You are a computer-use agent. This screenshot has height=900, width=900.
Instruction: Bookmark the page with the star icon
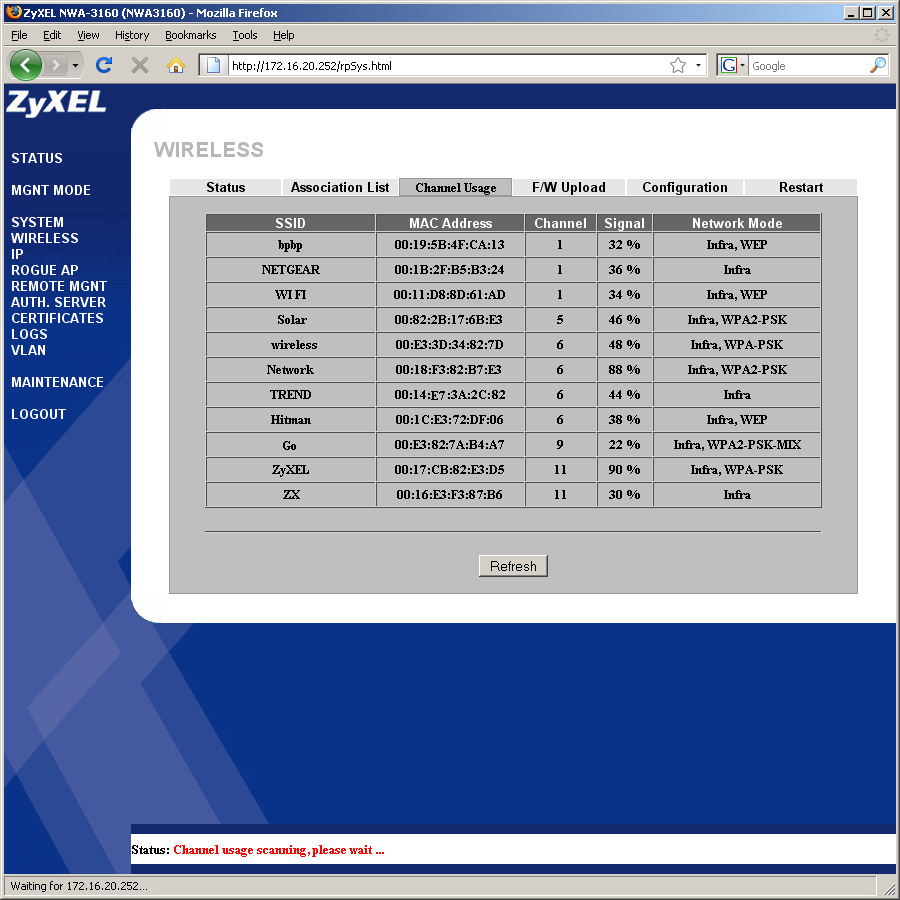point(678,65)
